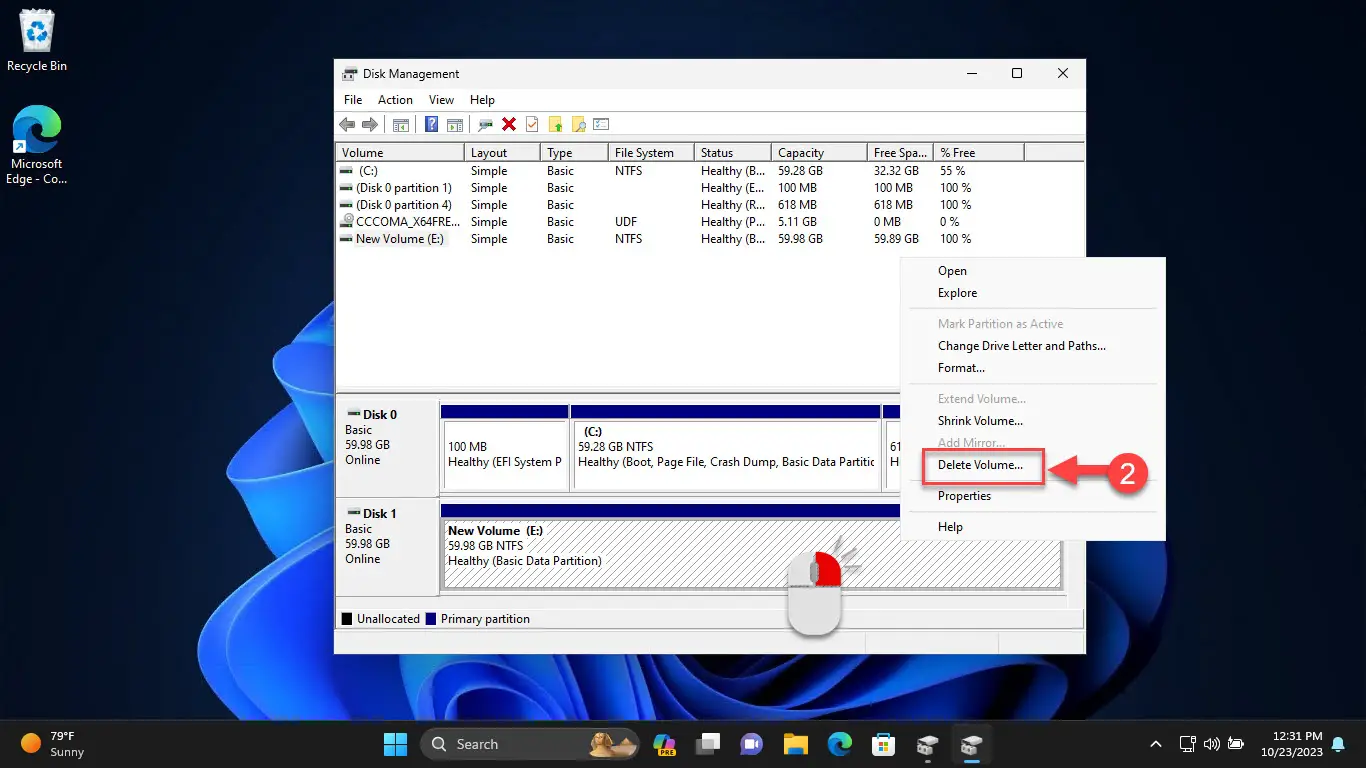1366x768 pixels.
Task: Select the New Volume (E:) list row
Action: pos(710,239)
